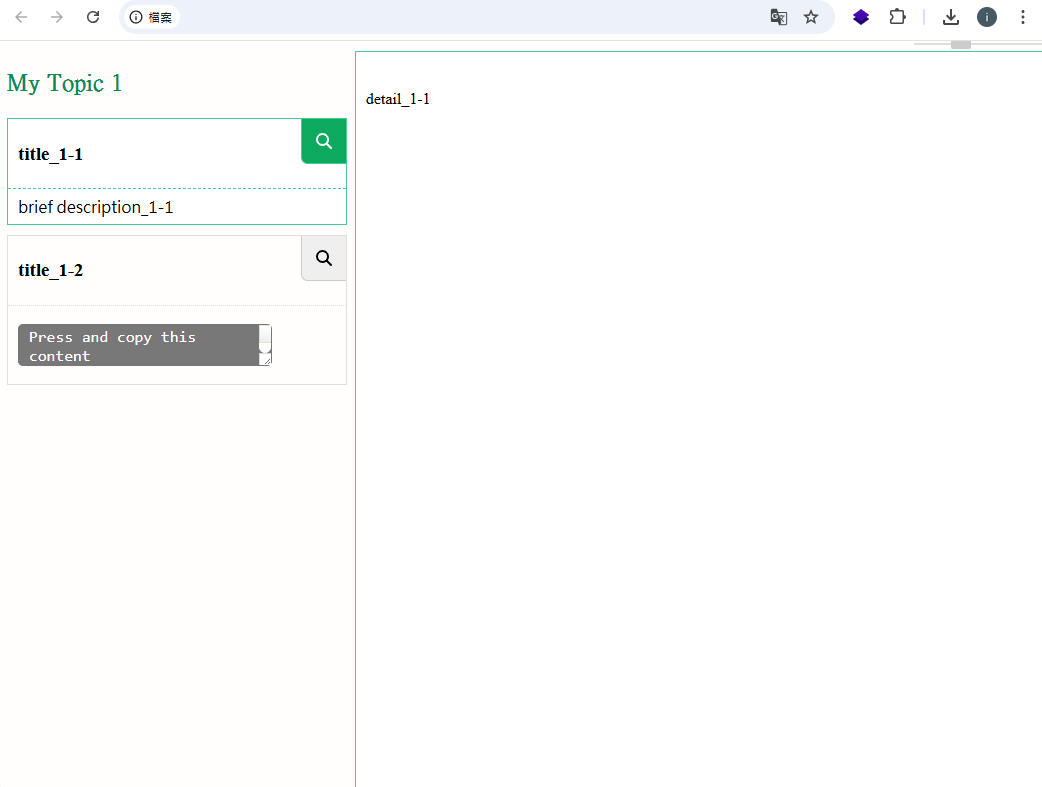This screenshot has height=787, width=1042.
Task: Click the green search icon for title_1-1
Action: click(x=323, y=141)
